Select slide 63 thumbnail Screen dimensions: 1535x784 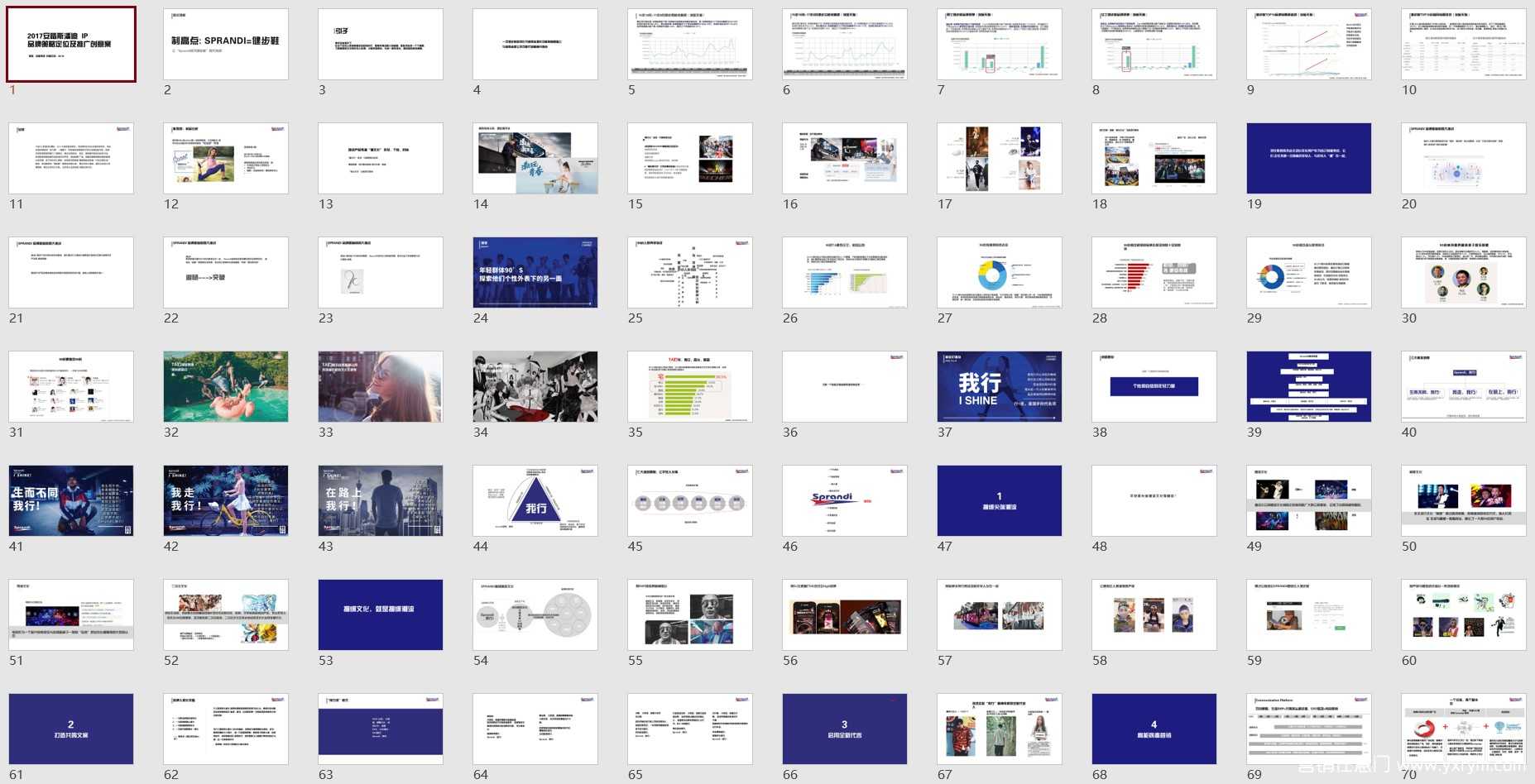tap(381, 729)
